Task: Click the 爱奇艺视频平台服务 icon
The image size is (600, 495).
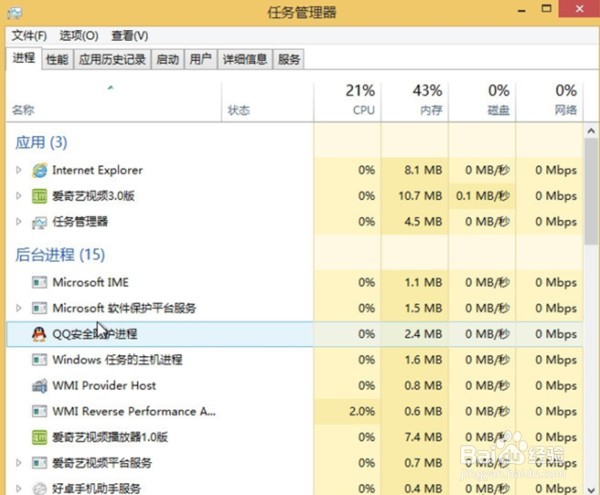Action: (x=39, y=463)
